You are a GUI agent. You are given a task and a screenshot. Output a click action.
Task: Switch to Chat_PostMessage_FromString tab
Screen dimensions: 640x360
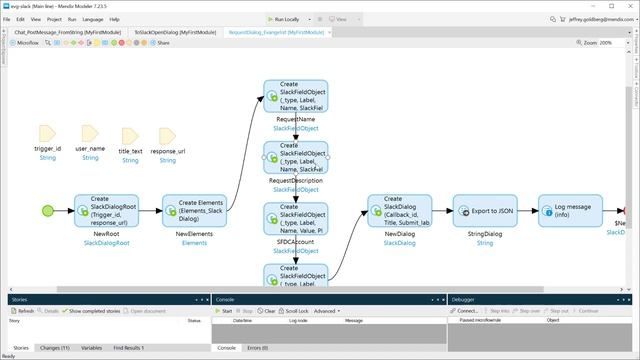pos(68,32)
